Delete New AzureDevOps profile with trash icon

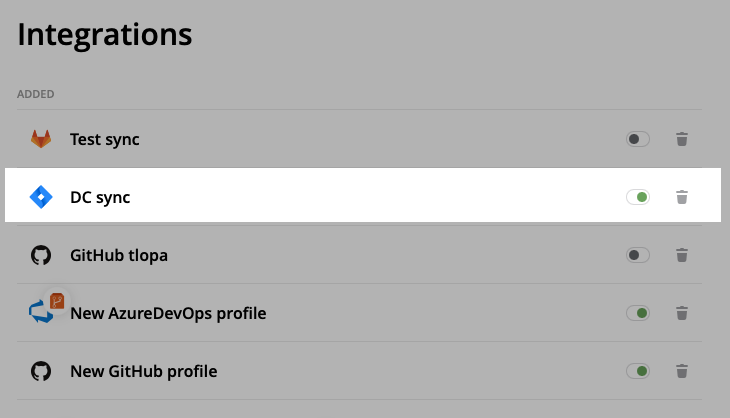pyautogui.click(x=682, y=313)
